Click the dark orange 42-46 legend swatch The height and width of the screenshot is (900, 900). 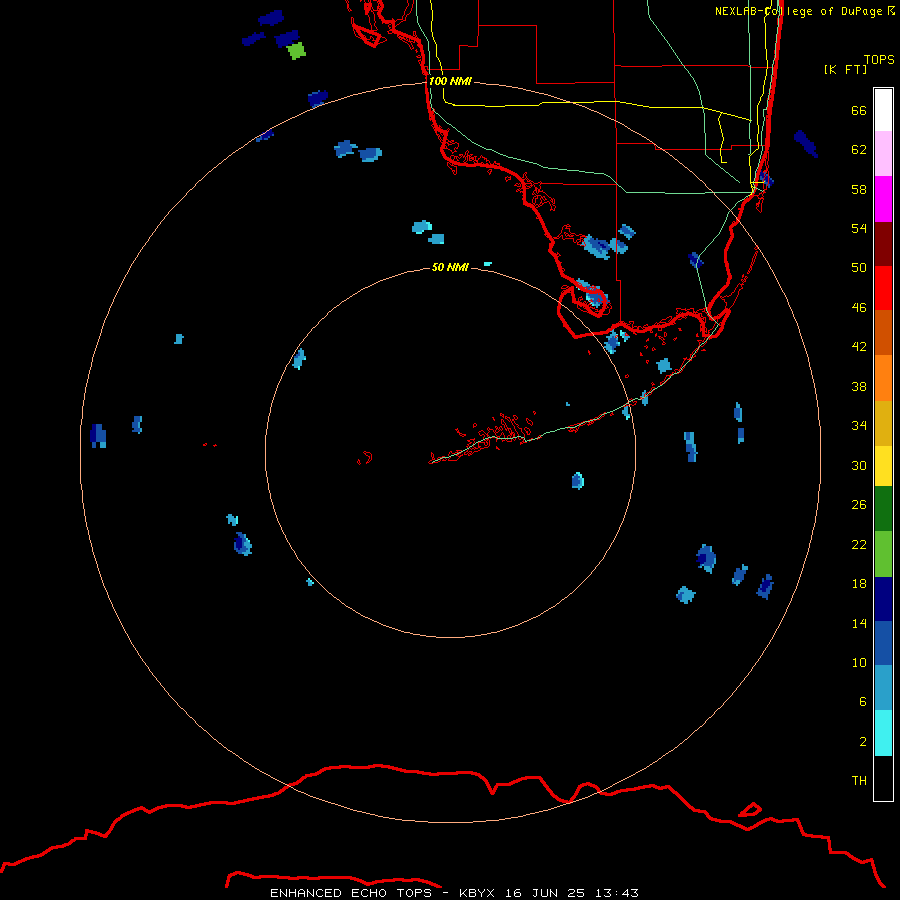click(x=883, y=332)
